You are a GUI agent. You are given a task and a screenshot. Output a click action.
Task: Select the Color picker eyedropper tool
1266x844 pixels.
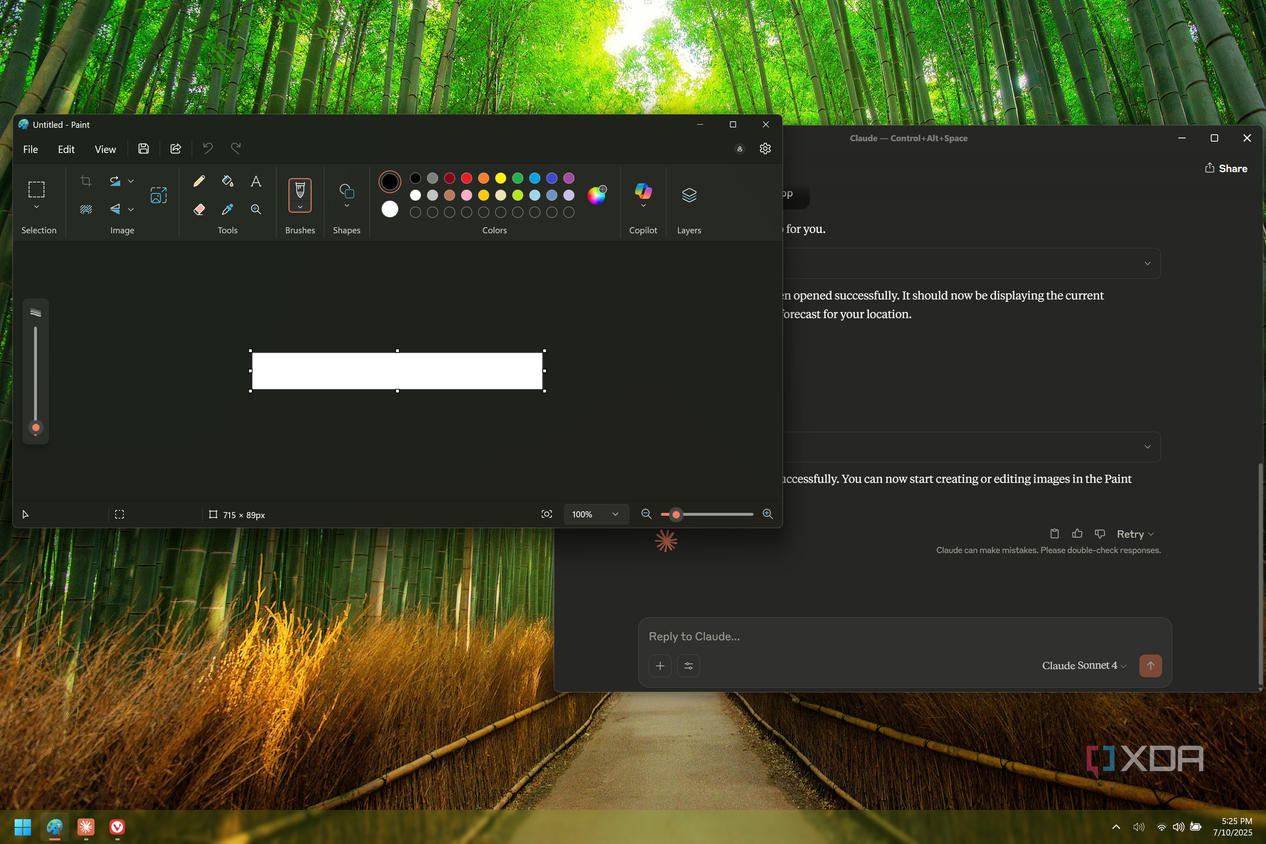[227, 209]
